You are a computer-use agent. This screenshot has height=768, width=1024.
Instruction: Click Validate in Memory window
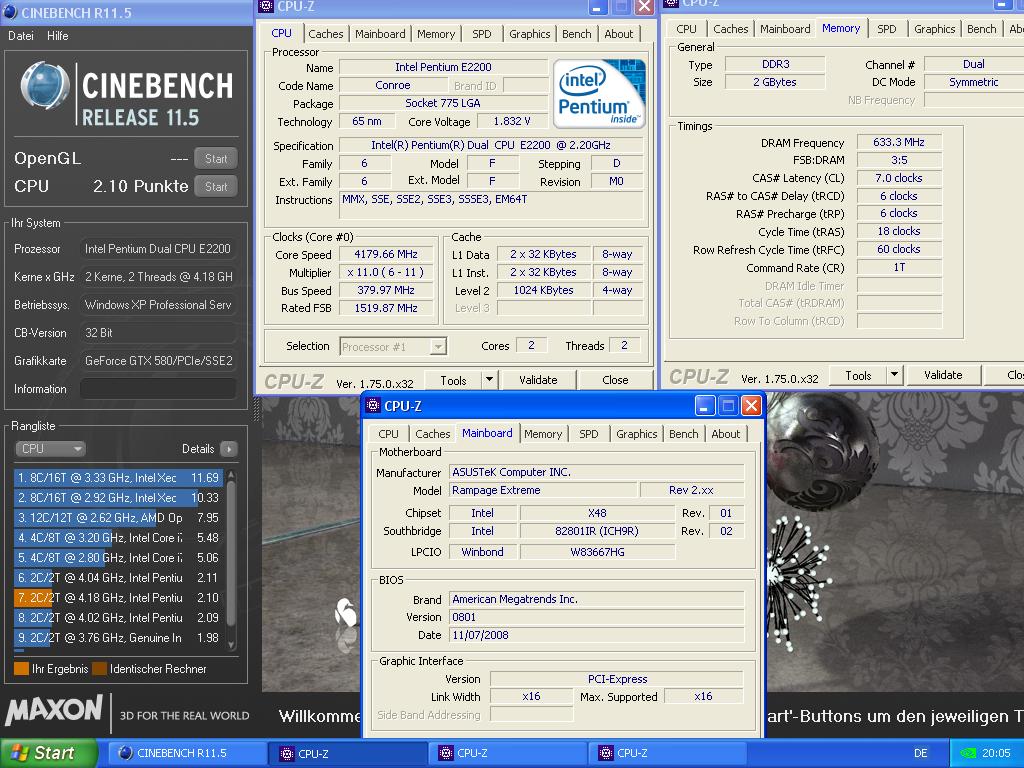coord(943,375)
